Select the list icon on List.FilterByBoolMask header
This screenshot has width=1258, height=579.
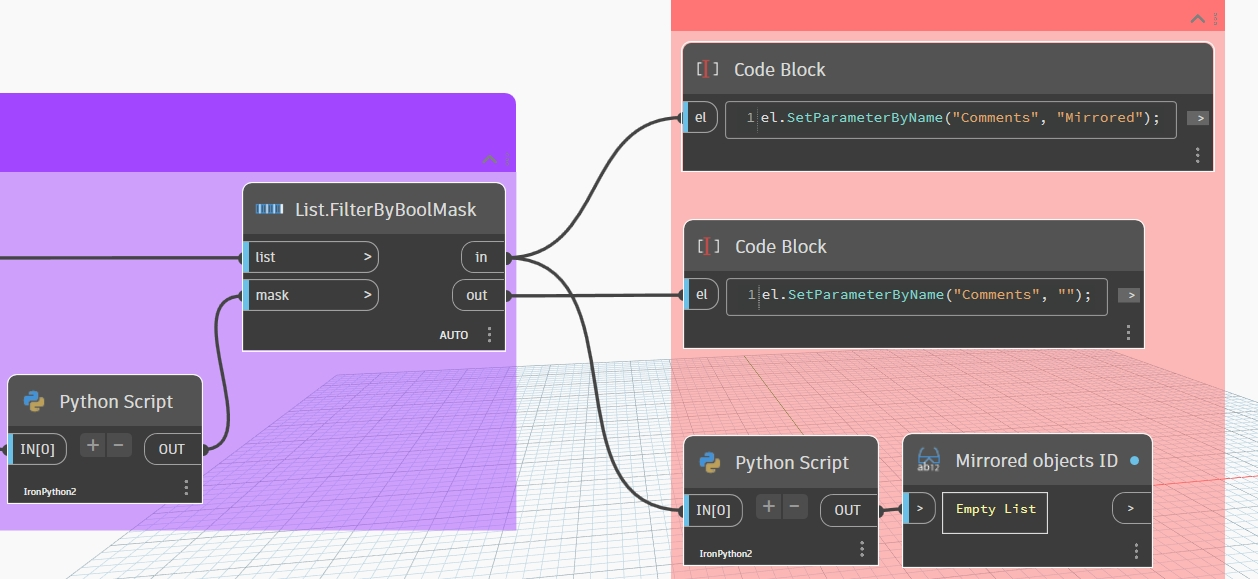tap(268, 209)
